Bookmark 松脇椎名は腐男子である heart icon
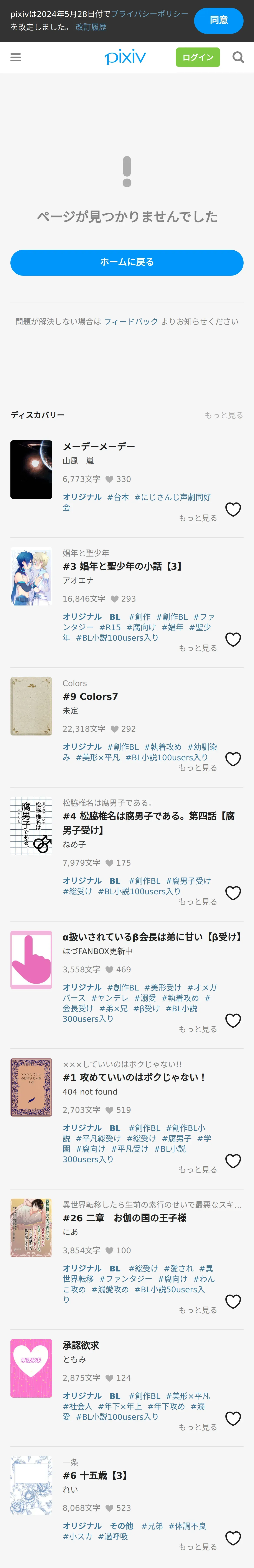Image resolution: width=254 pixels, height=1568 pixels. coord(233,893)
